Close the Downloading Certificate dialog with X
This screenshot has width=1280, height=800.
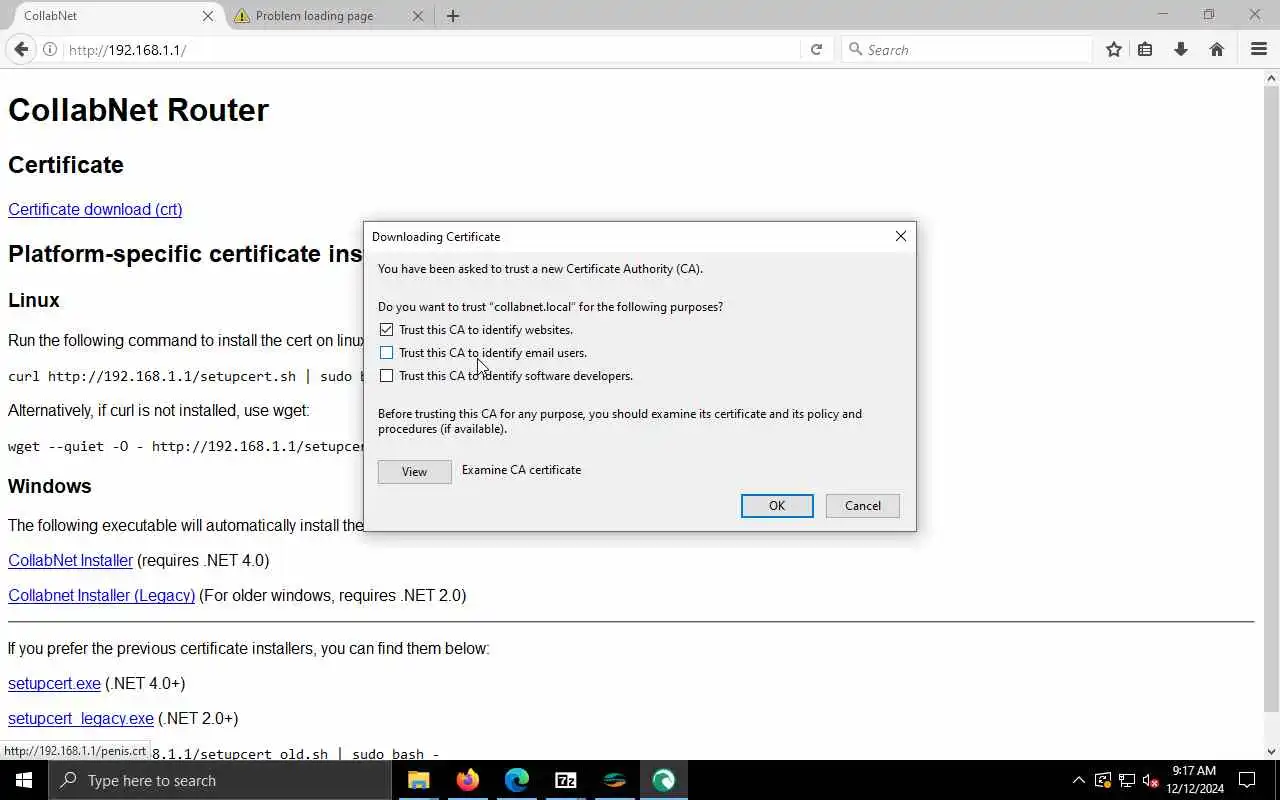pyautogui.click(x=900, y=236)
